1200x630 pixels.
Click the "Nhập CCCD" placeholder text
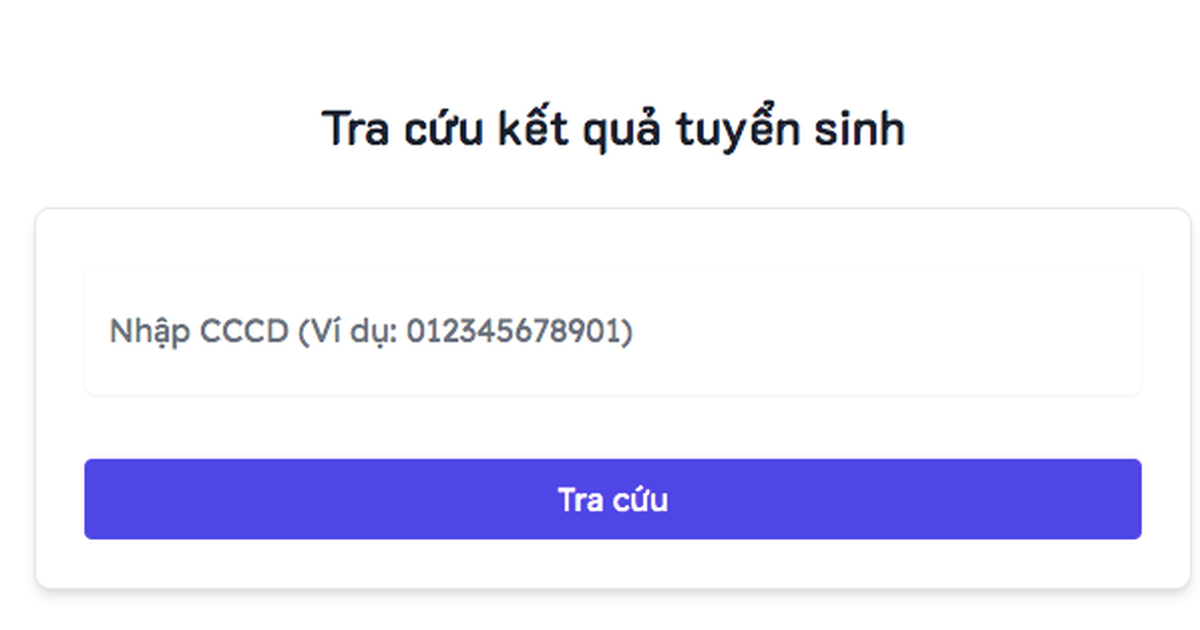tap(198, 331)
